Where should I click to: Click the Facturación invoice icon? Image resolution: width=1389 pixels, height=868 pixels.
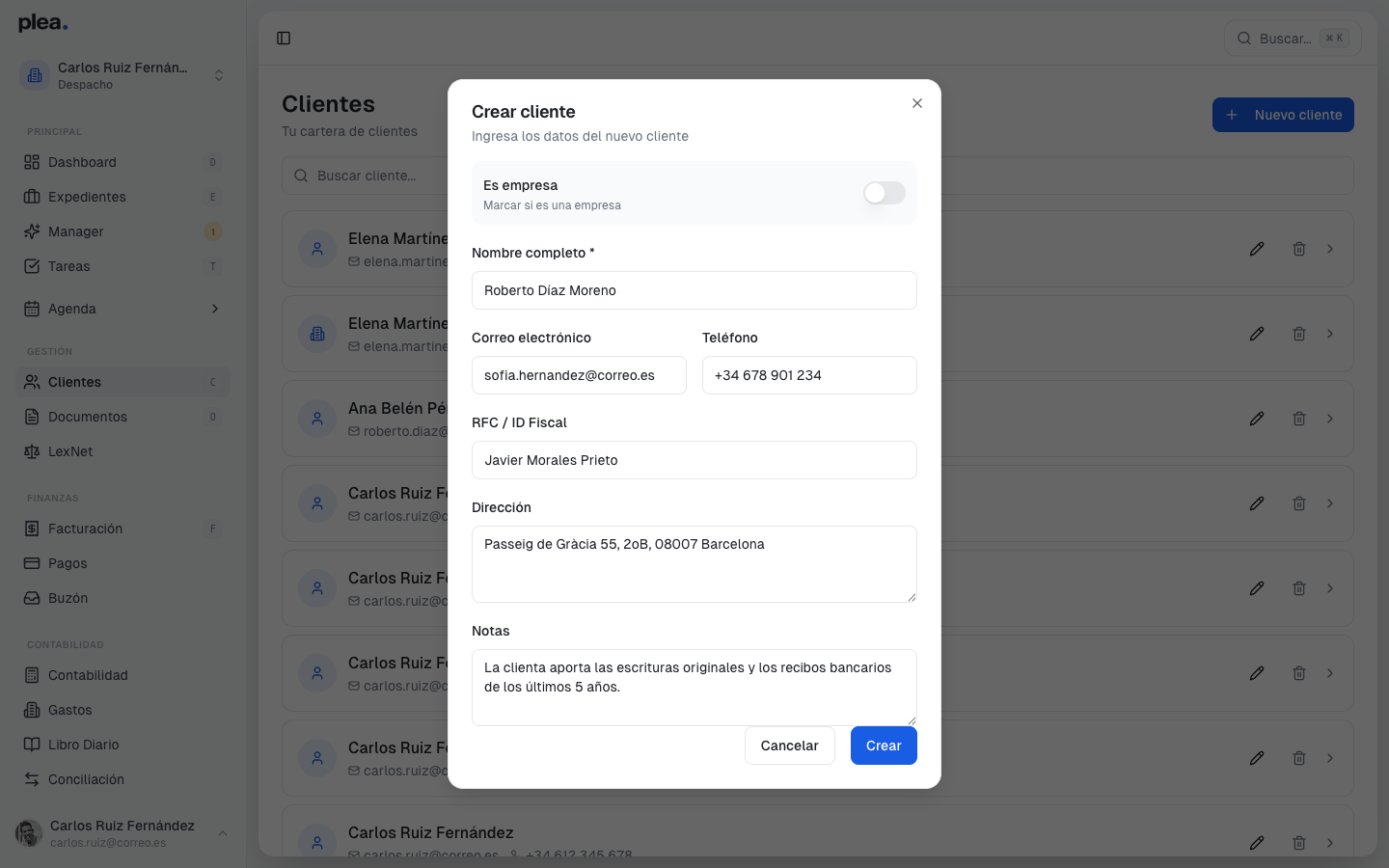click(32, 529)
